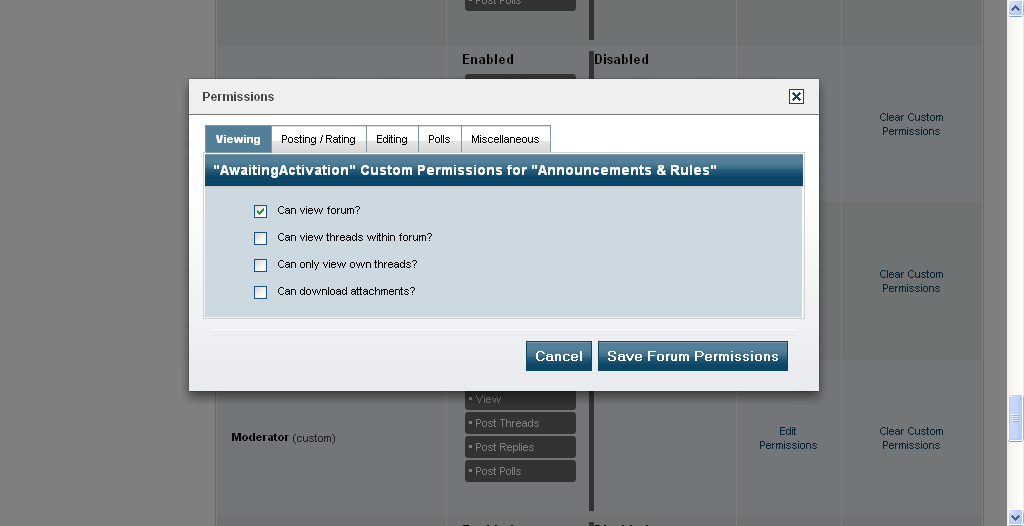The image size is (1024, 526).
Task: Open the Editing permissions tab
Action: [x=392, y=139]
